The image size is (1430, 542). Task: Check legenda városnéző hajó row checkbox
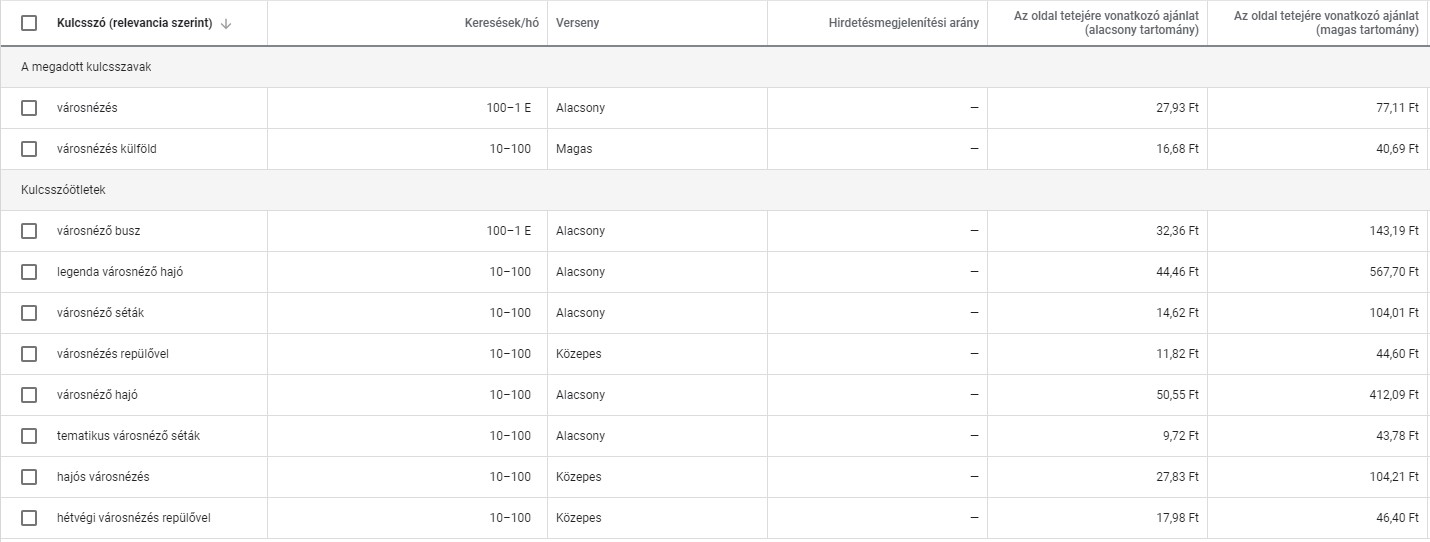[x=29, y=272]
